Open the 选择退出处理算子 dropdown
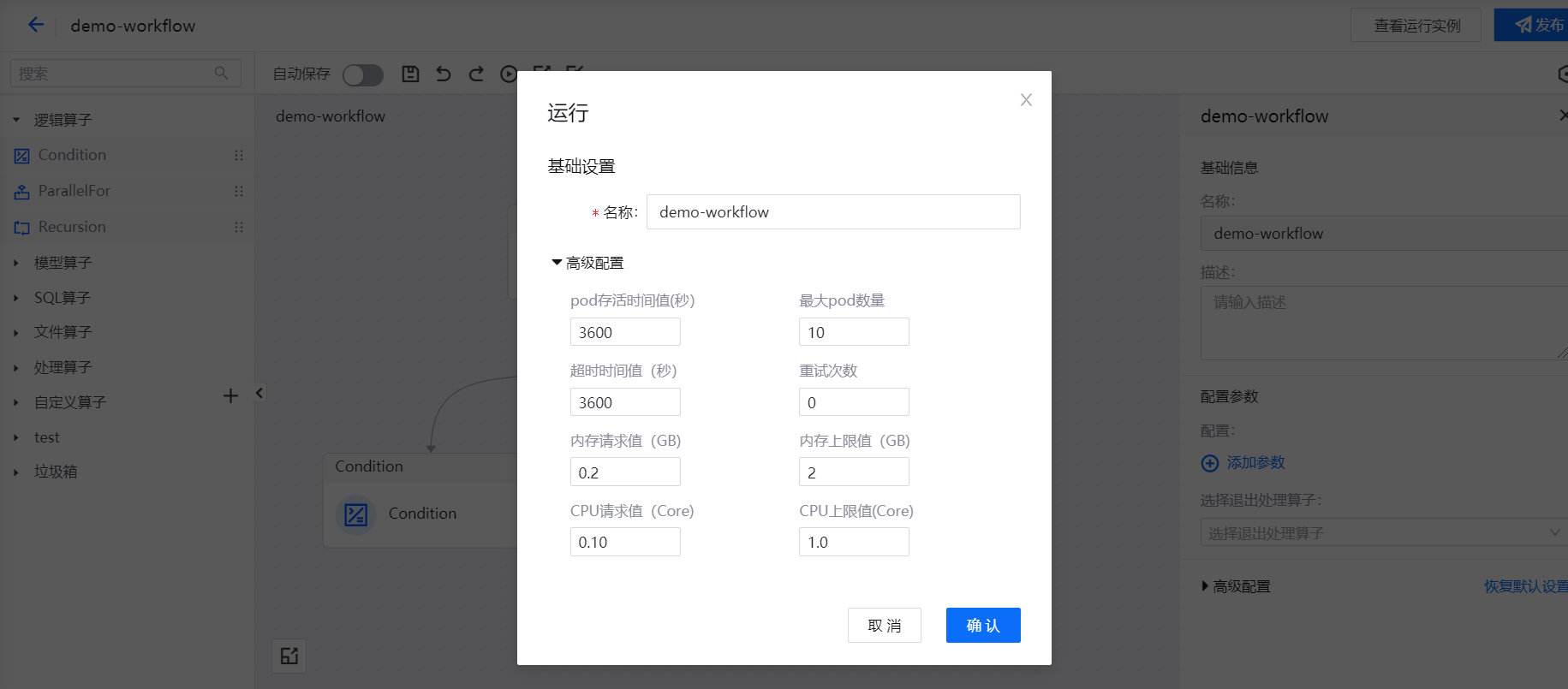The height and width of the screenshot is (689, 1568). tap(1384, 532)
